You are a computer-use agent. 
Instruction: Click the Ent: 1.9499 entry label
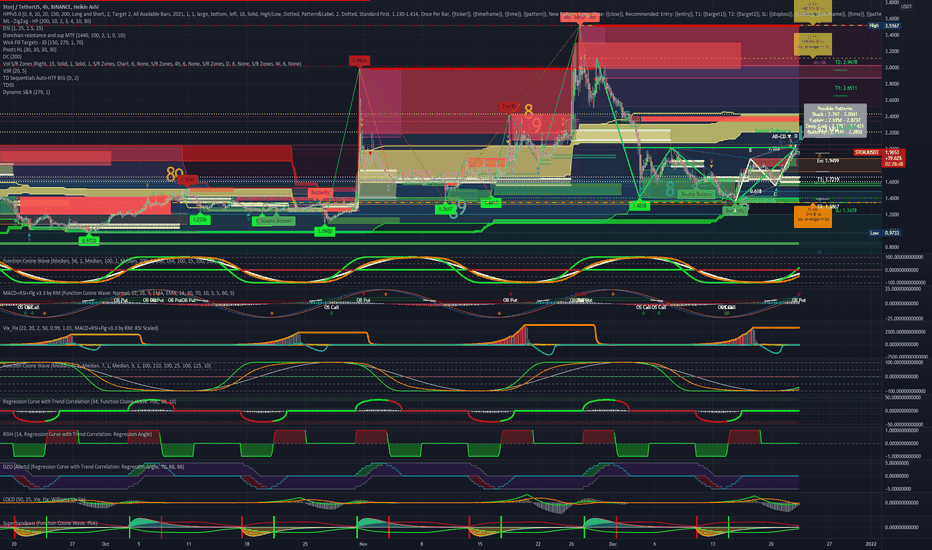coord(828,161)
